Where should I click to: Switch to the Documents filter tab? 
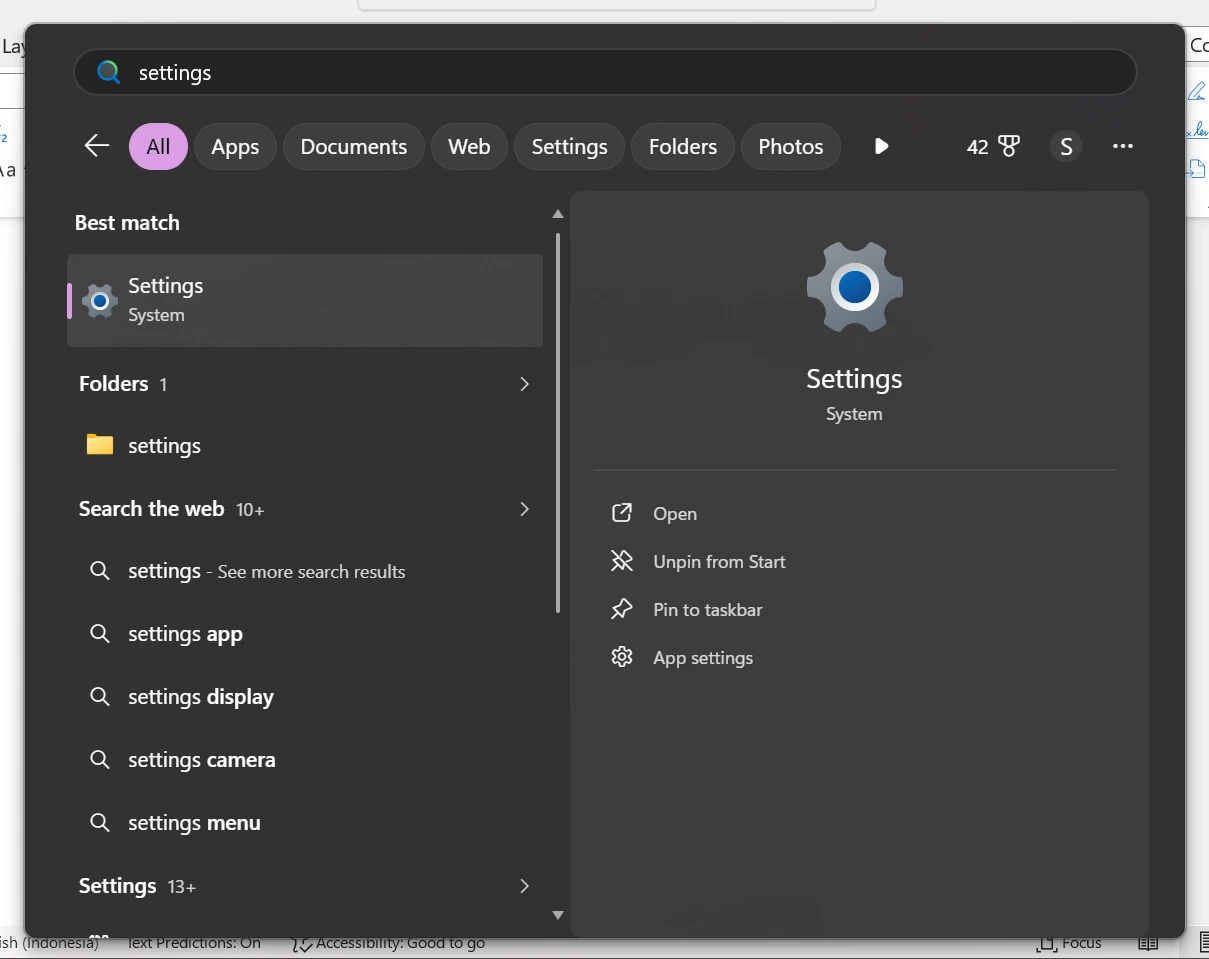354,146
